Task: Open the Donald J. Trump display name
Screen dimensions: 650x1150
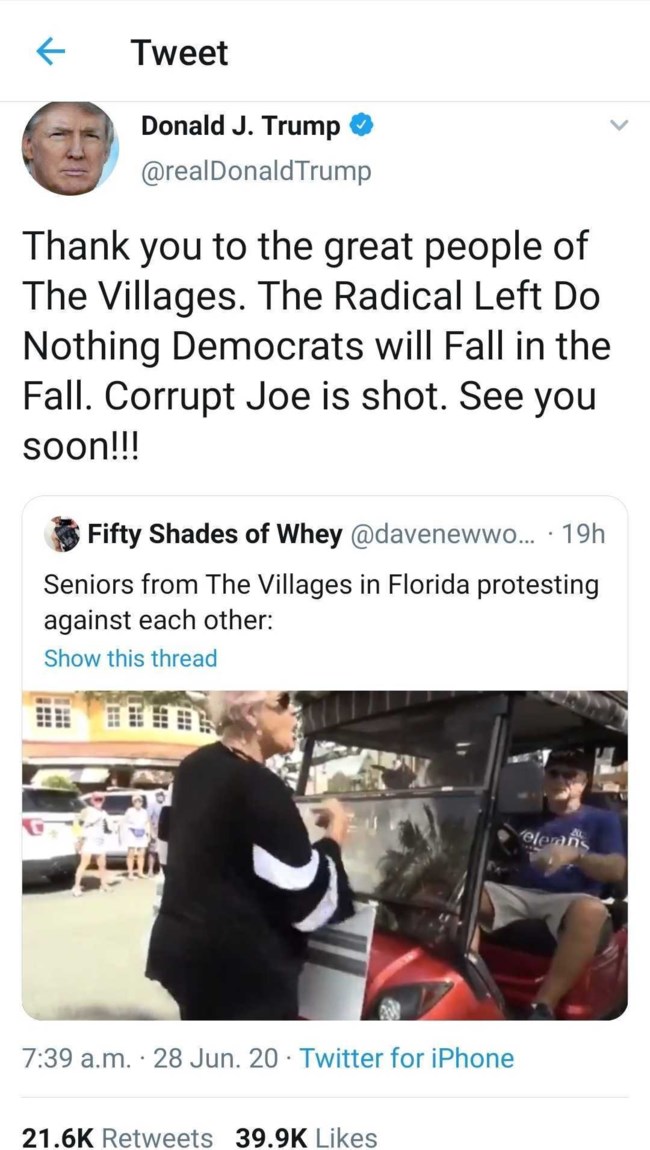Action: pyautogui.click(x=240, y=127)
